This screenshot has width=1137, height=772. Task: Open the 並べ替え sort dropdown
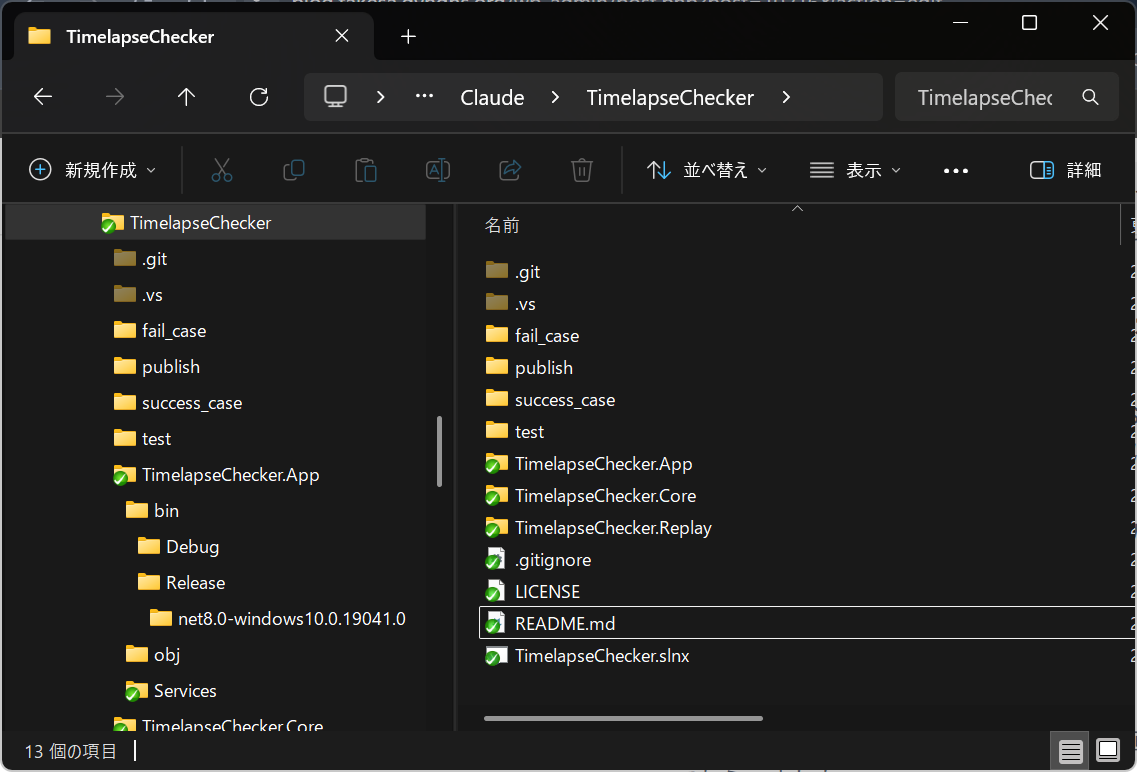(706, 170)
